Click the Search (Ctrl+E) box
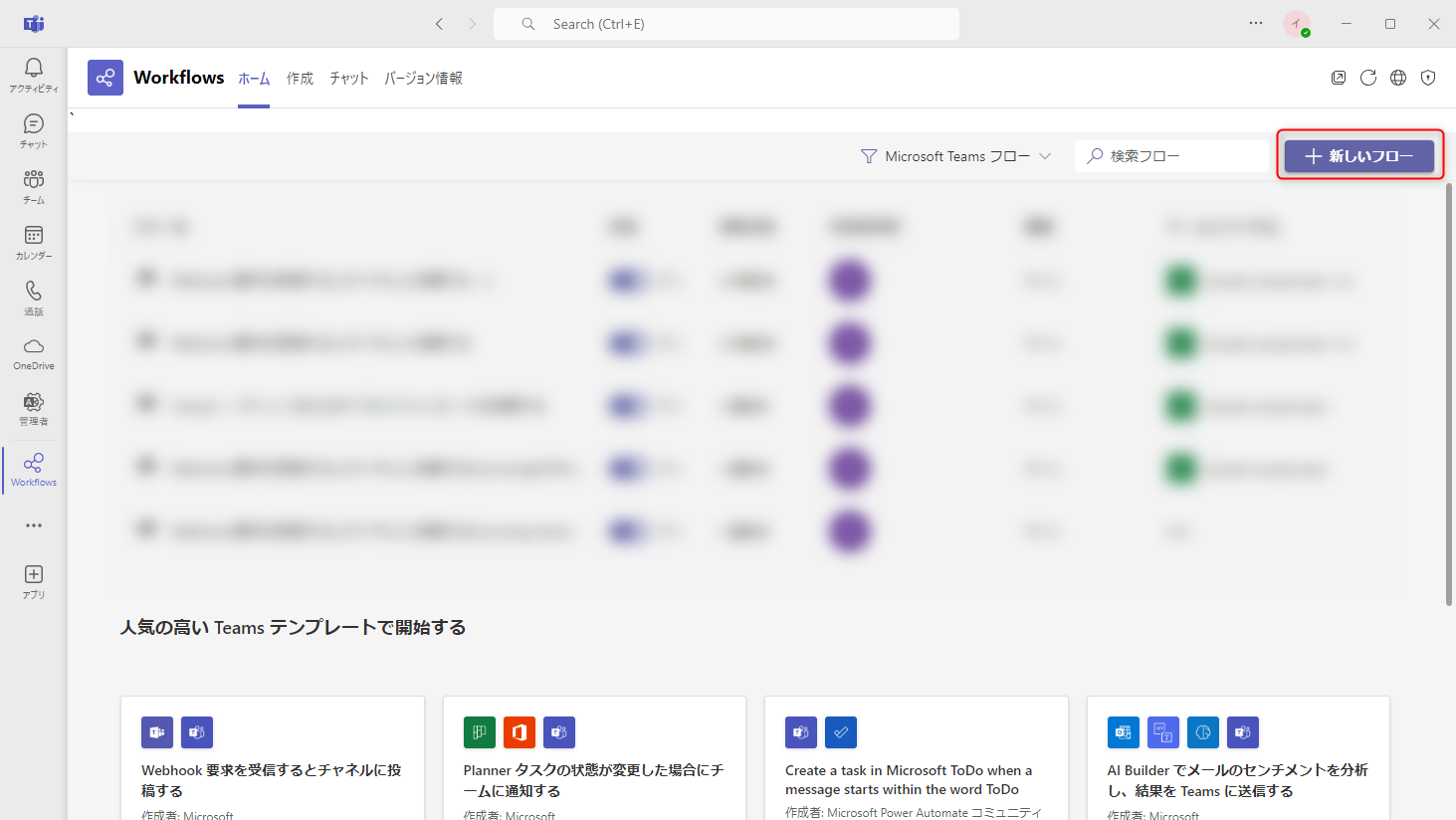The image size is (1456, 820). 727,24
